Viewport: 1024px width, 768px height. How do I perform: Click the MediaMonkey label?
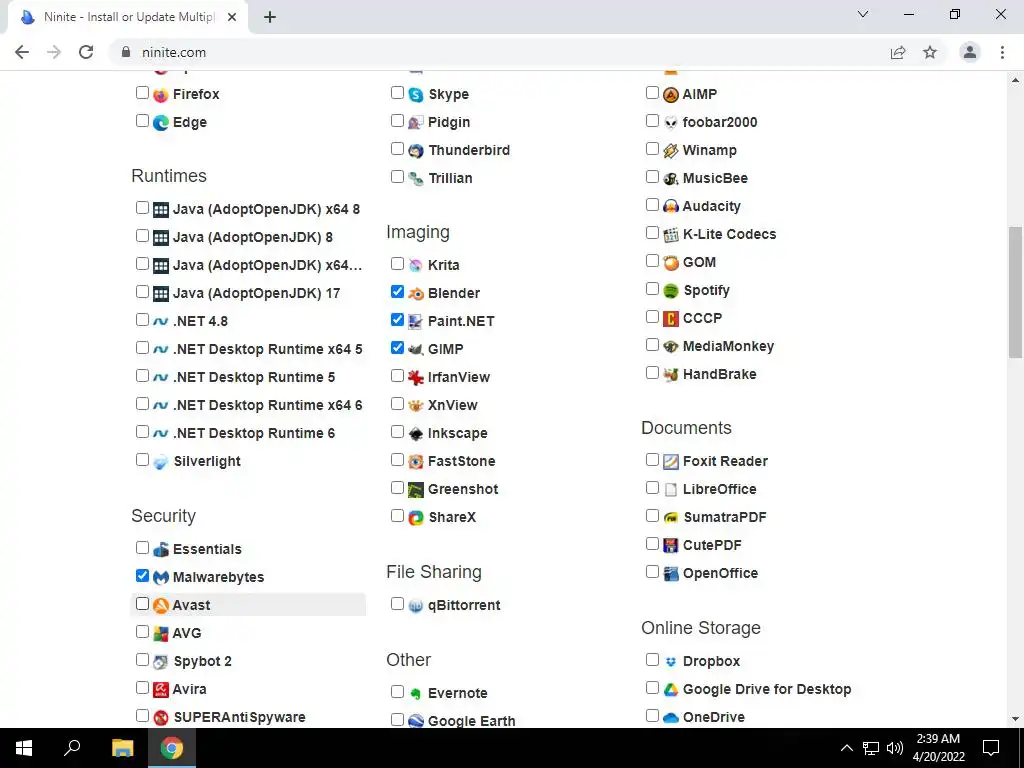pos(728,347)
